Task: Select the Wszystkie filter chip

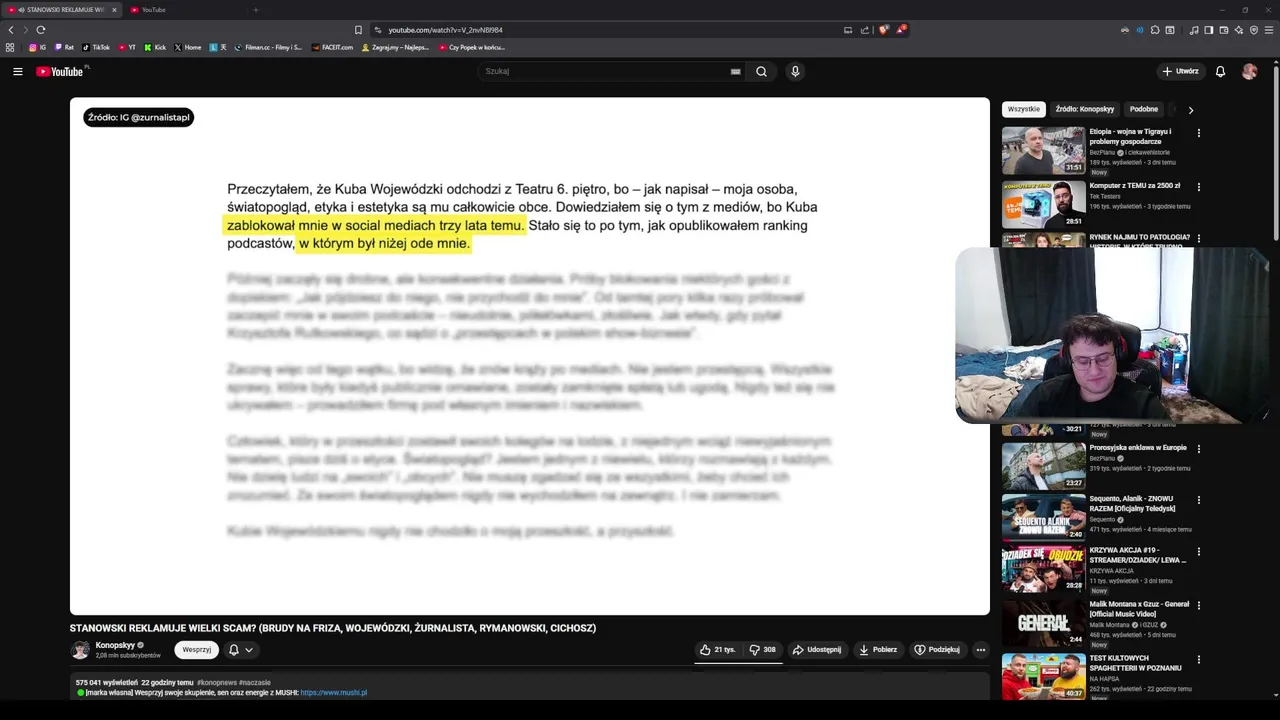Action: (x=1023, y=109)
